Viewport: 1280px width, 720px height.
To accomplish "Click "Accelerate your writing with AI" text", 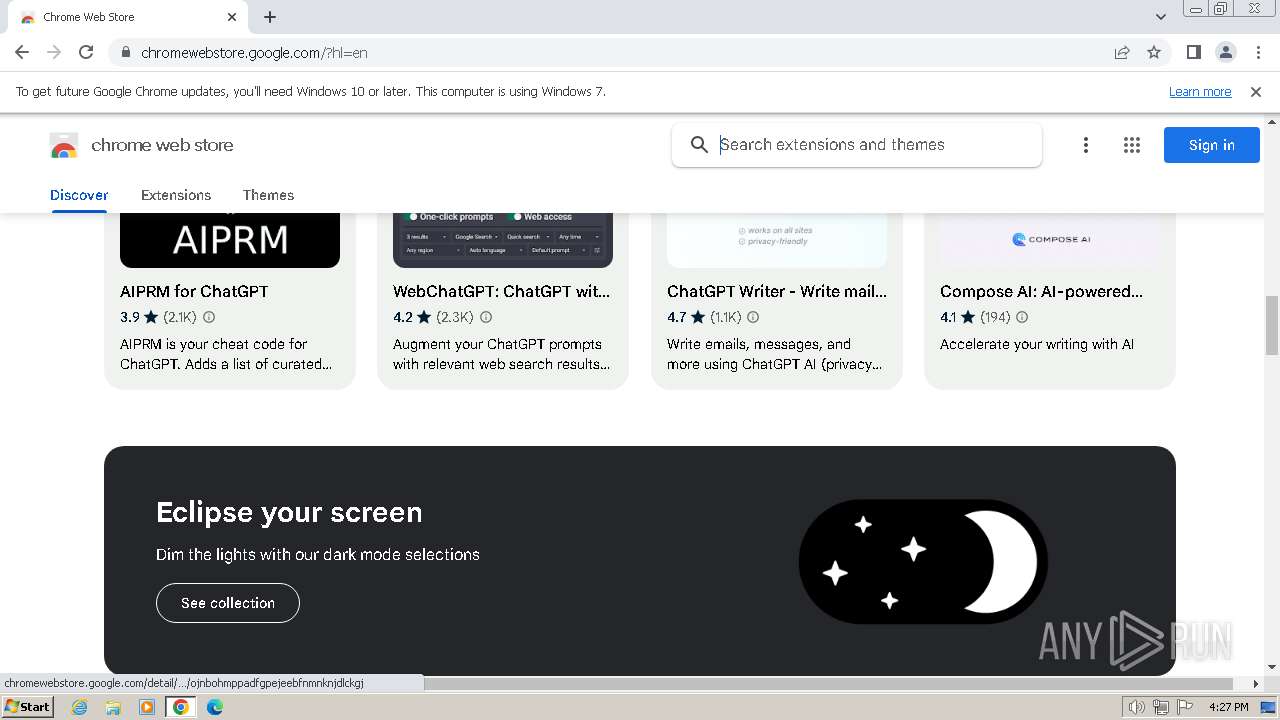I will click(1037, 344).
